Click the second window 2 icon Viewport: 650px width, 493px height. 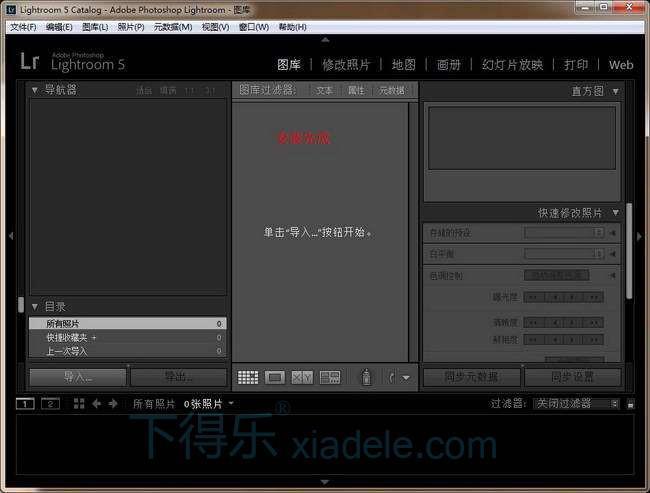coord(51,403)
